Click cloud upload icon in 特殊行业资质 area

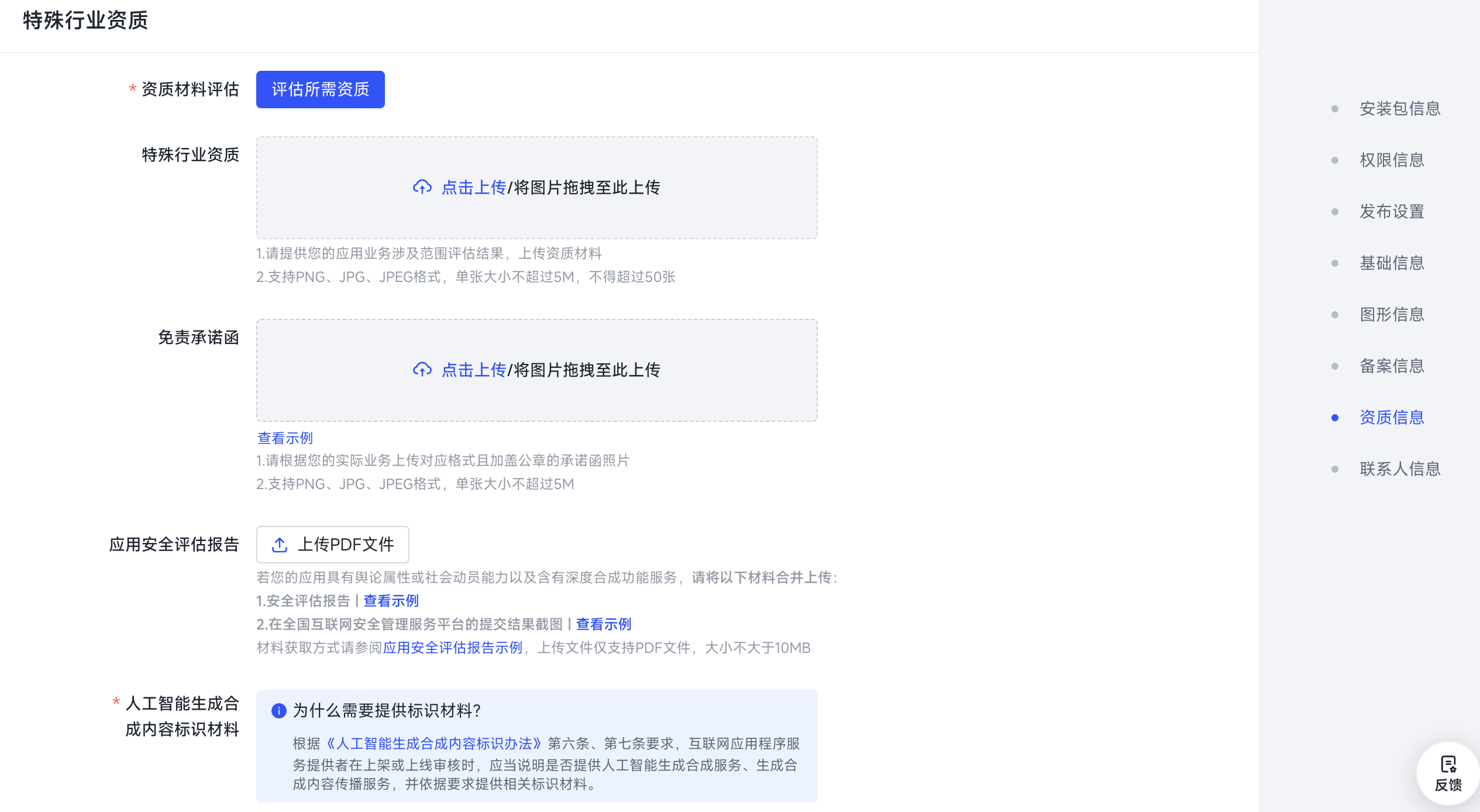(422, 187)
